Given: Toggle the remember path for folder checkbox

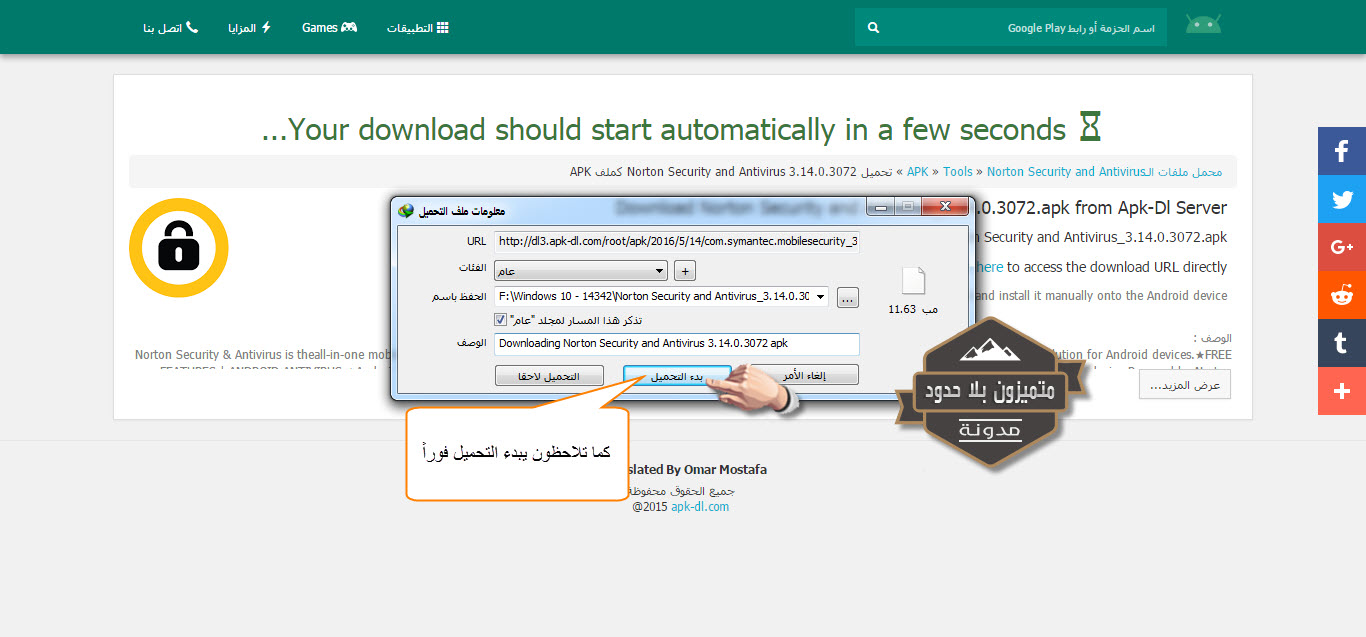Looking at the screenshot, I should point(501,320).
